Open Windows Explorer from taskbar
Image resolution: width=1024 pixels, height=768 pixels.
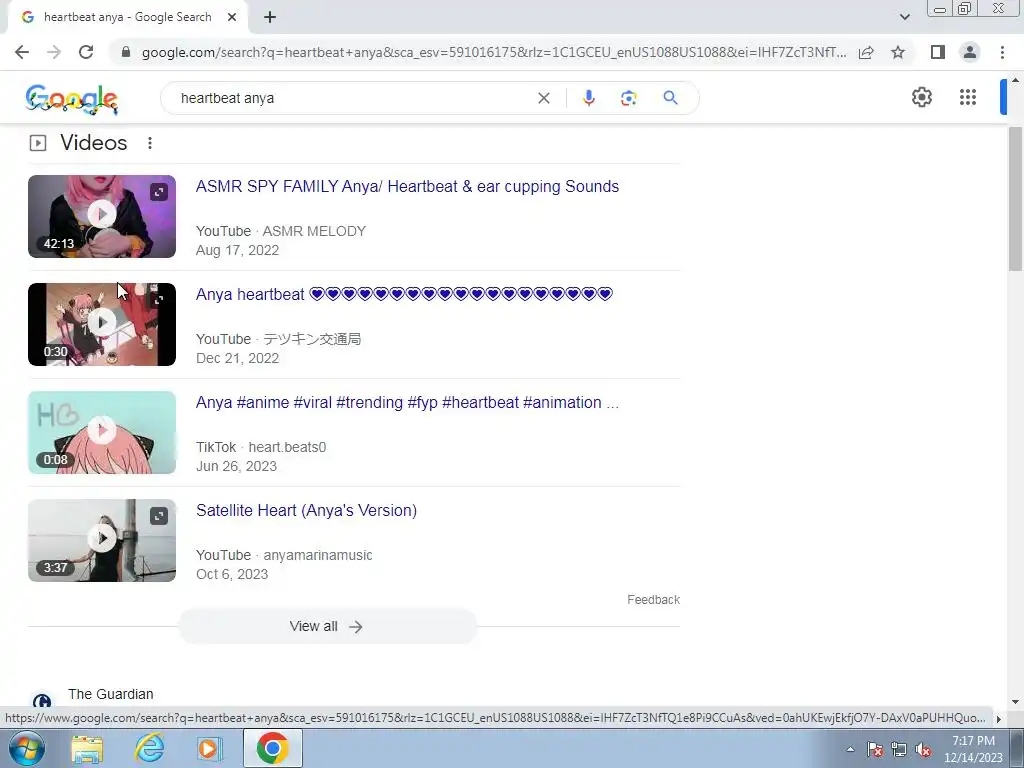coord(87,749)
